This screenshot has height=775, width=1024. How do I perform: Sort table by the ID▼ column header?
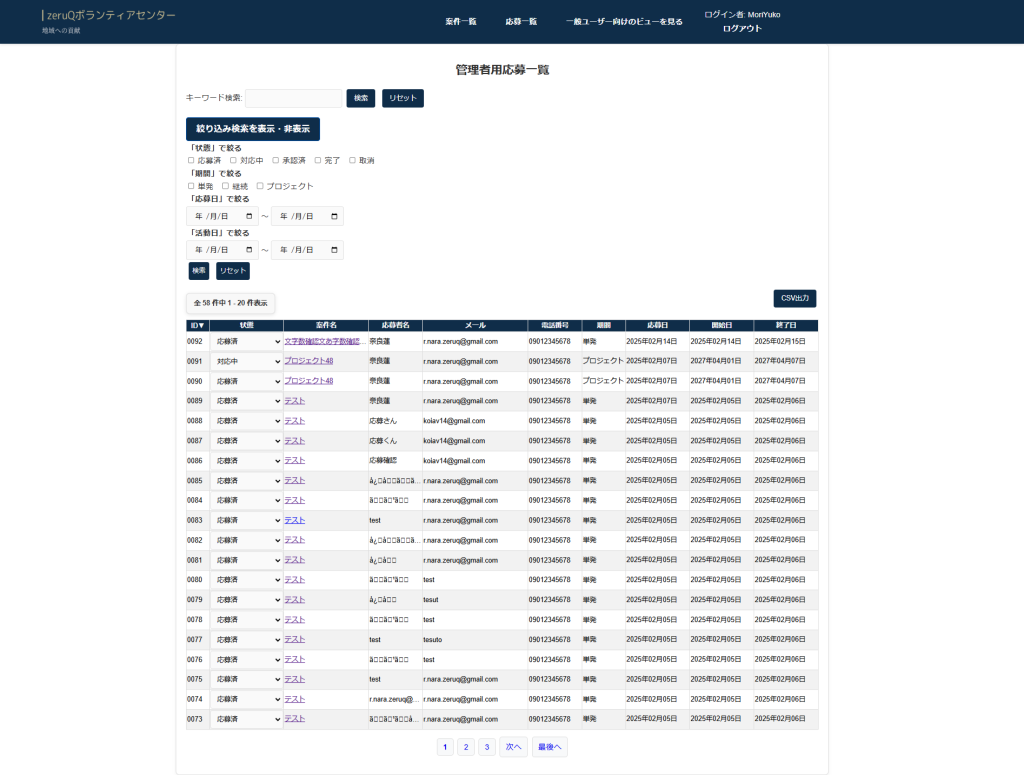pyautogui.click(x=197, y=325)
